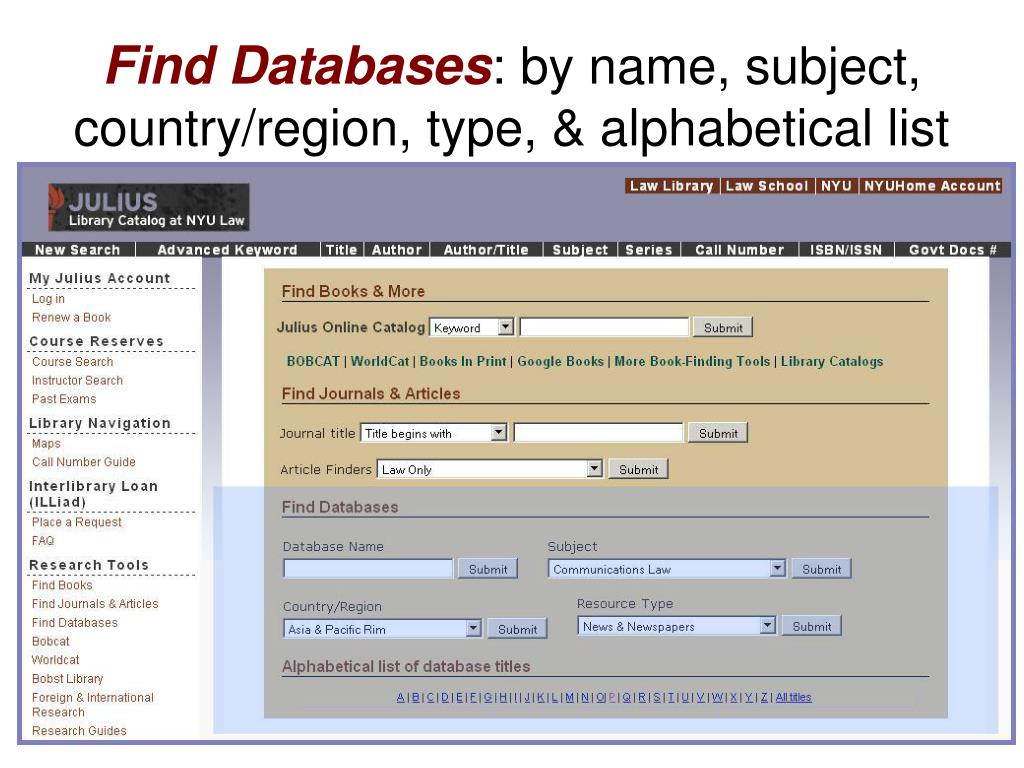Select the Title search tab

pyautogui.click(x=342, y=249)
